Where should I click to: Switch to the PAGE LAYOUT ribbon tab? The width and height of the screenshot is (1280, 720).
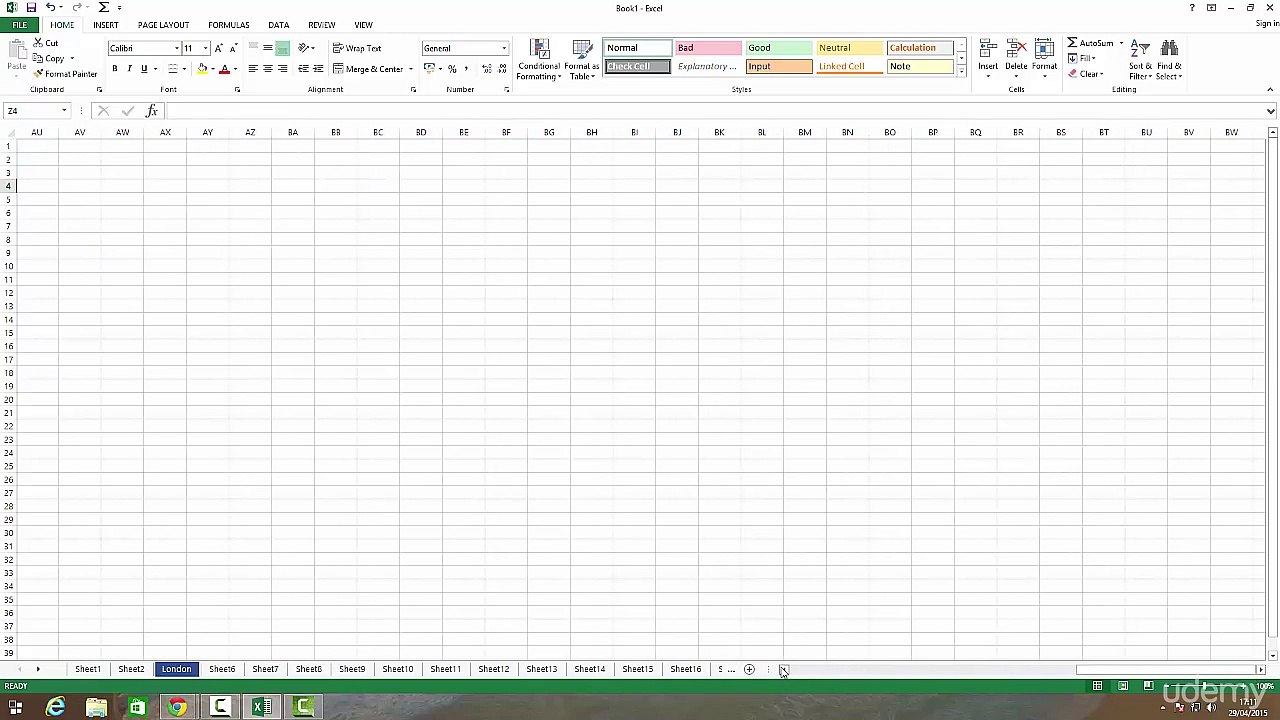click(163, 25)
